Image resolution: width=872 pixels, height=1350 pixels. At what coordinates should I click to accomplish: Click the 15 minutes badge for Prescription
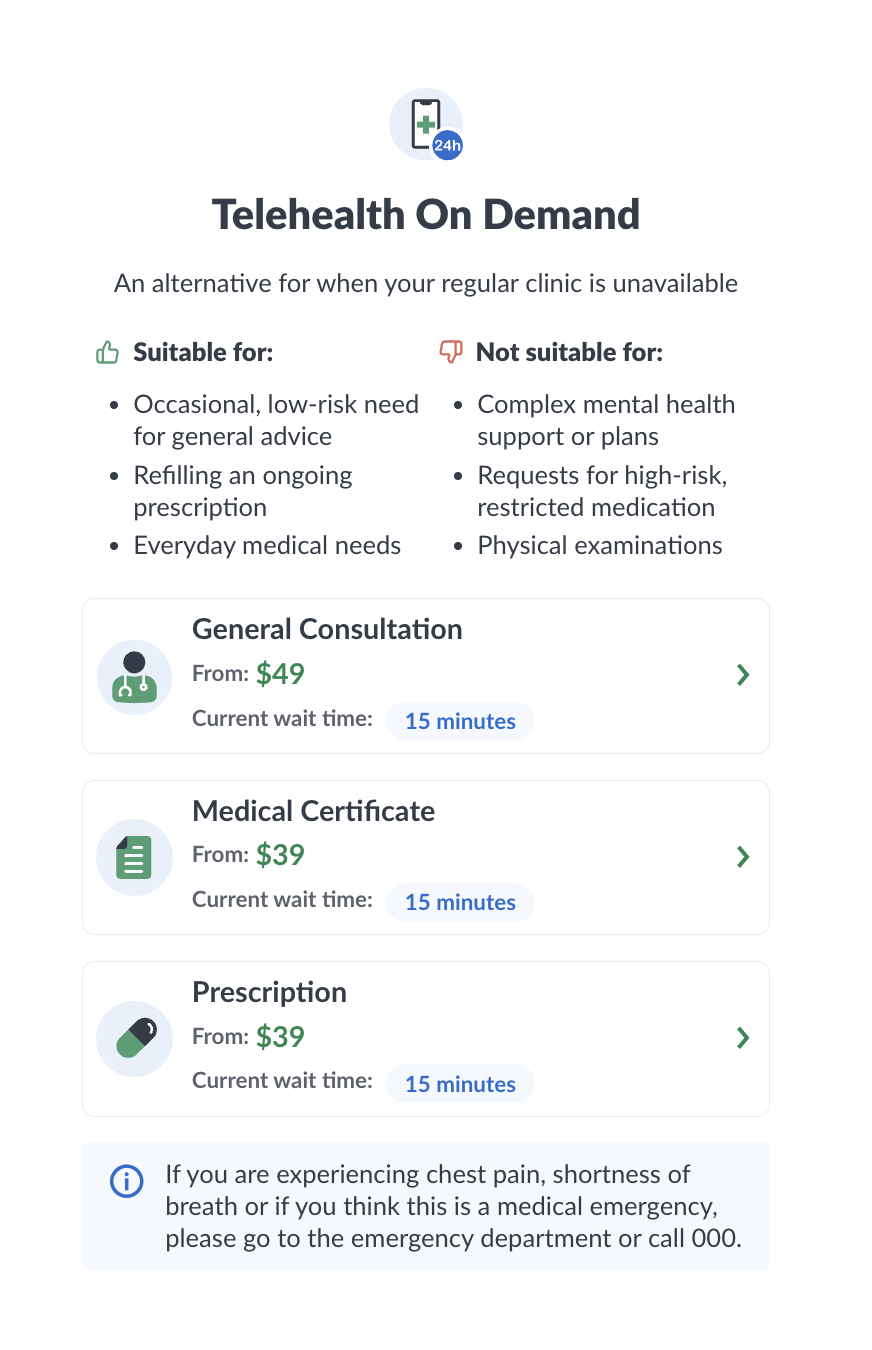(x=460, y=1083)
